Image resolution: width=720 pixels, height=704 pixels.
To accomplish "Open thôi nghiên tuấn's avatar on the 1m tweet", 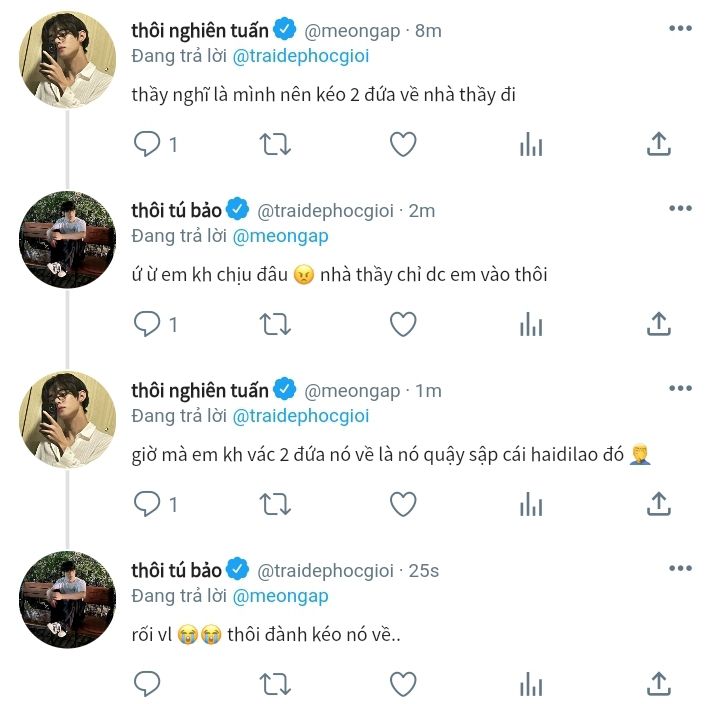I will pos(68,419).
